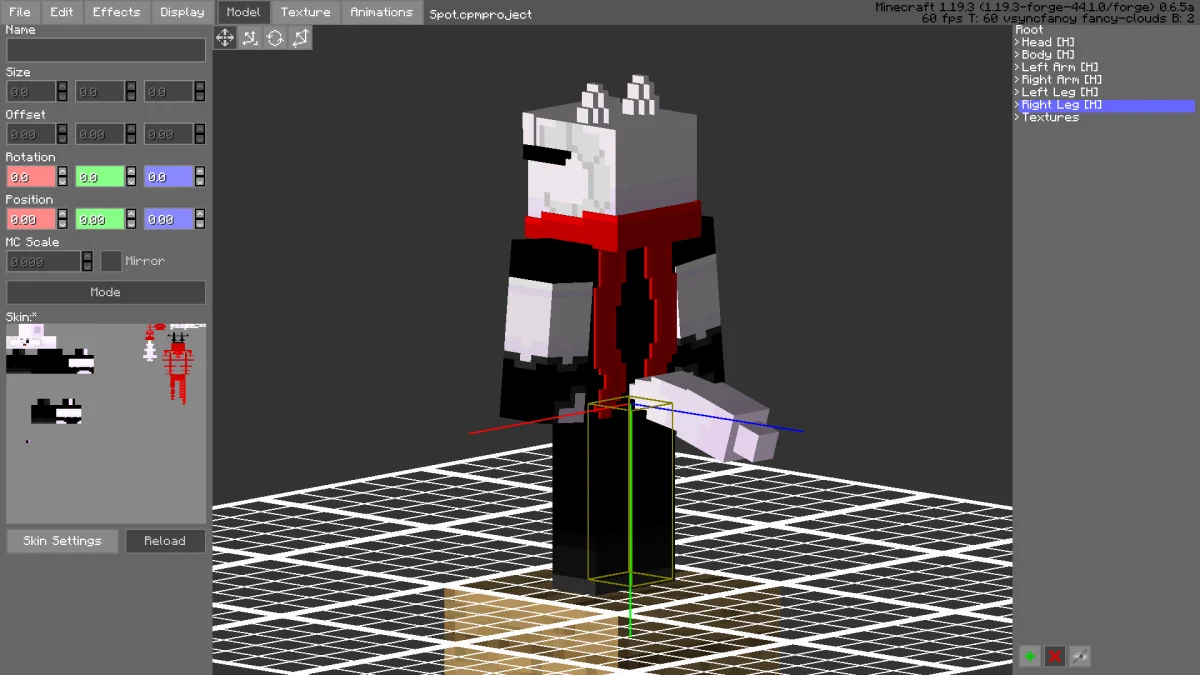This screenshot has width=1200, height=675.
Task: Click the red X delete-part icon
Action: pos(1055,656)
